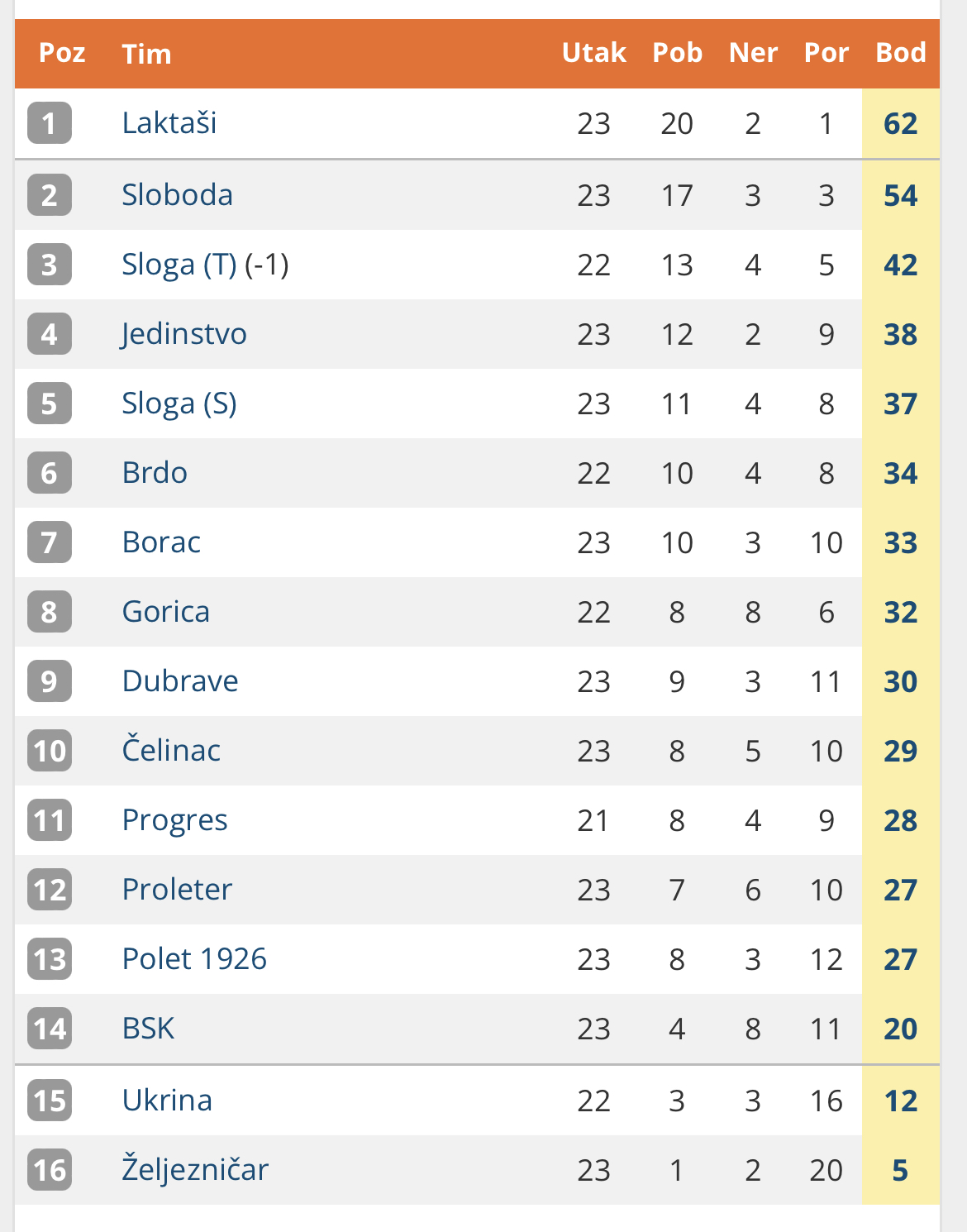Select the Borac team name
The image size is (967, 1232).
coord(161,542)
